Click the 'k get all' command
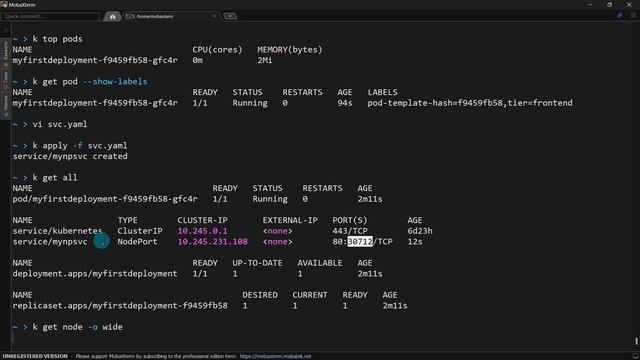The image size is (640, 360). (x=55, y=178)
